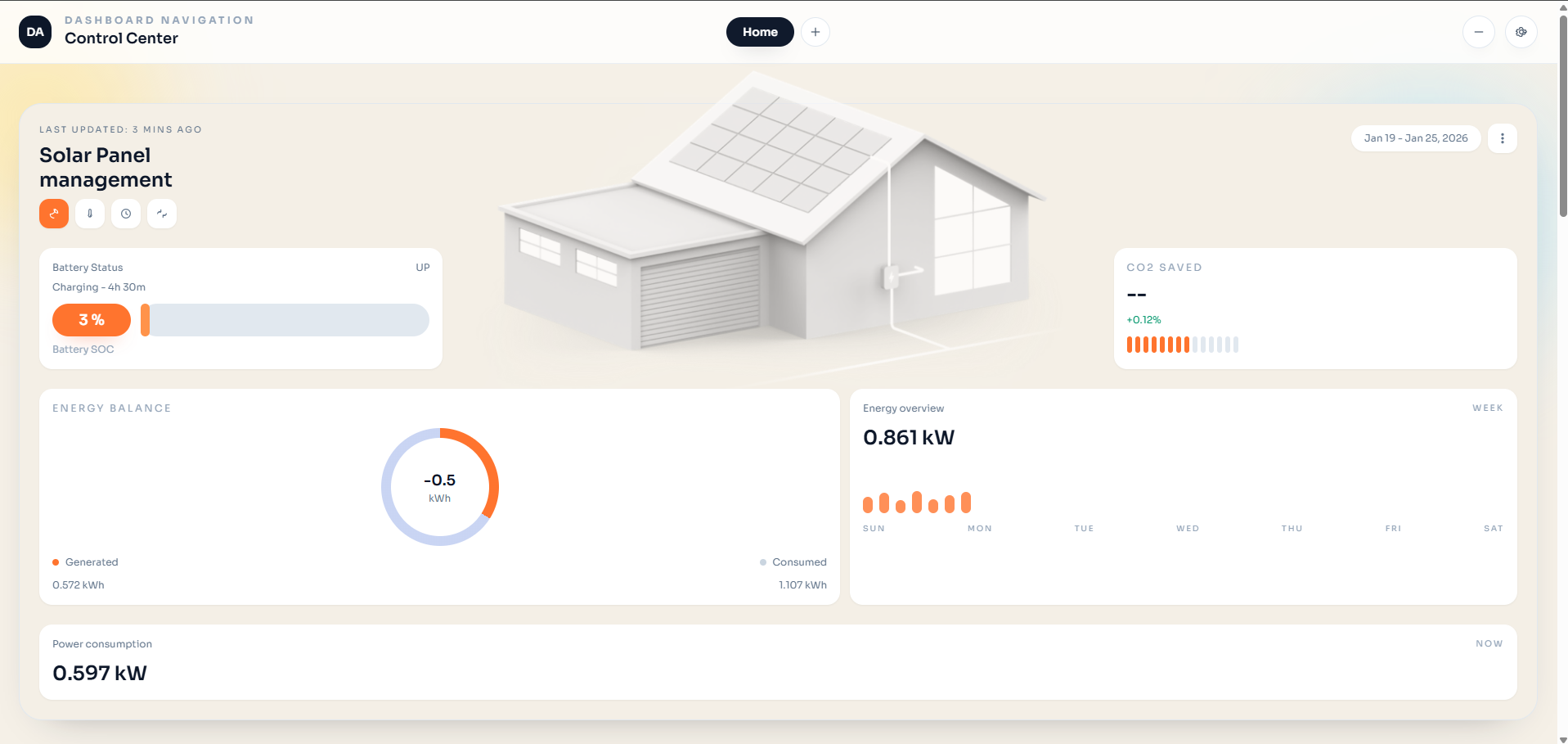The image size is (1568, 744).
Task: Click the energy balance donut chart
Action: coord(440,487)
